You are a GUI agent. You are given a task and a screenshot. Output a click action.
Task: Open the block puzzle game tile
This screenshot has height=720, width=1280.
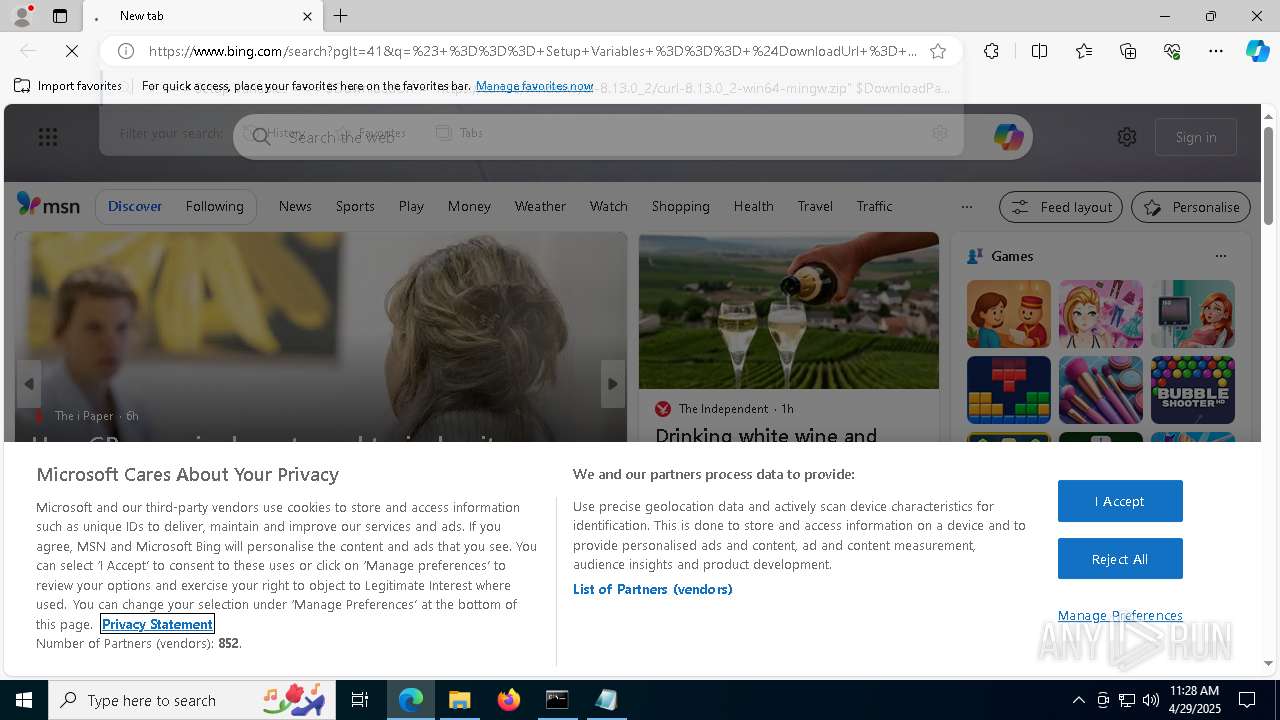[1008, 390]
